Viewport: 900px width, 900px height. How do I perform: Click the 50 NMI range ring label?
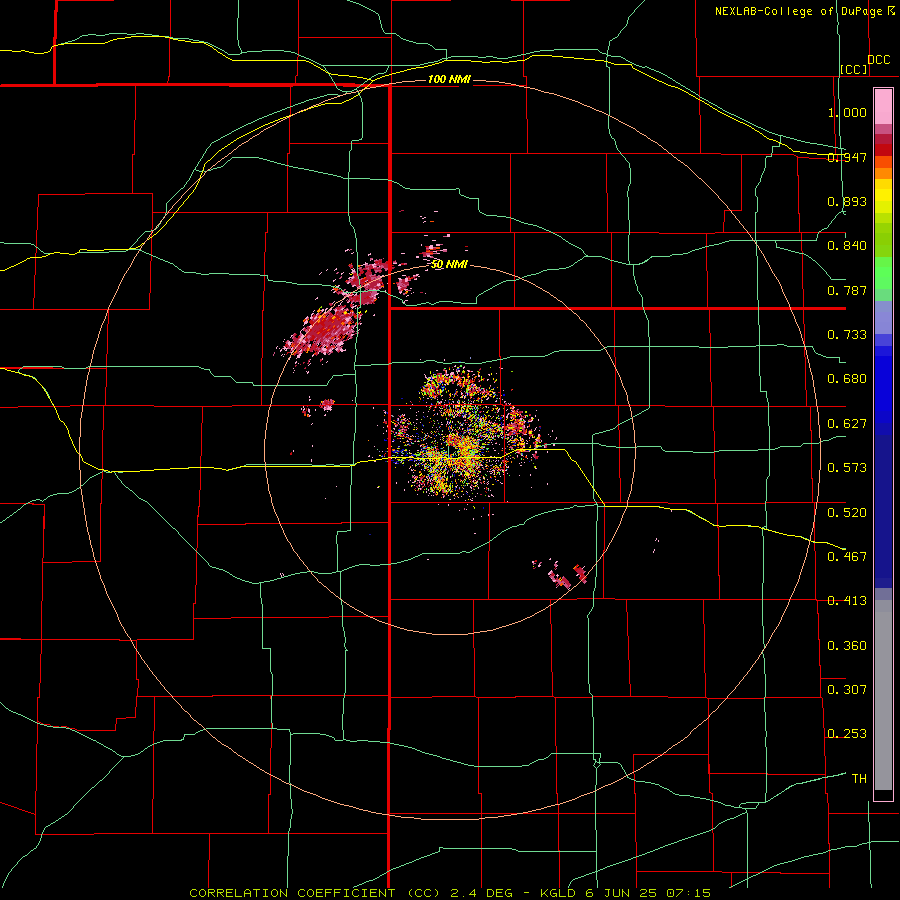[449, 264]
